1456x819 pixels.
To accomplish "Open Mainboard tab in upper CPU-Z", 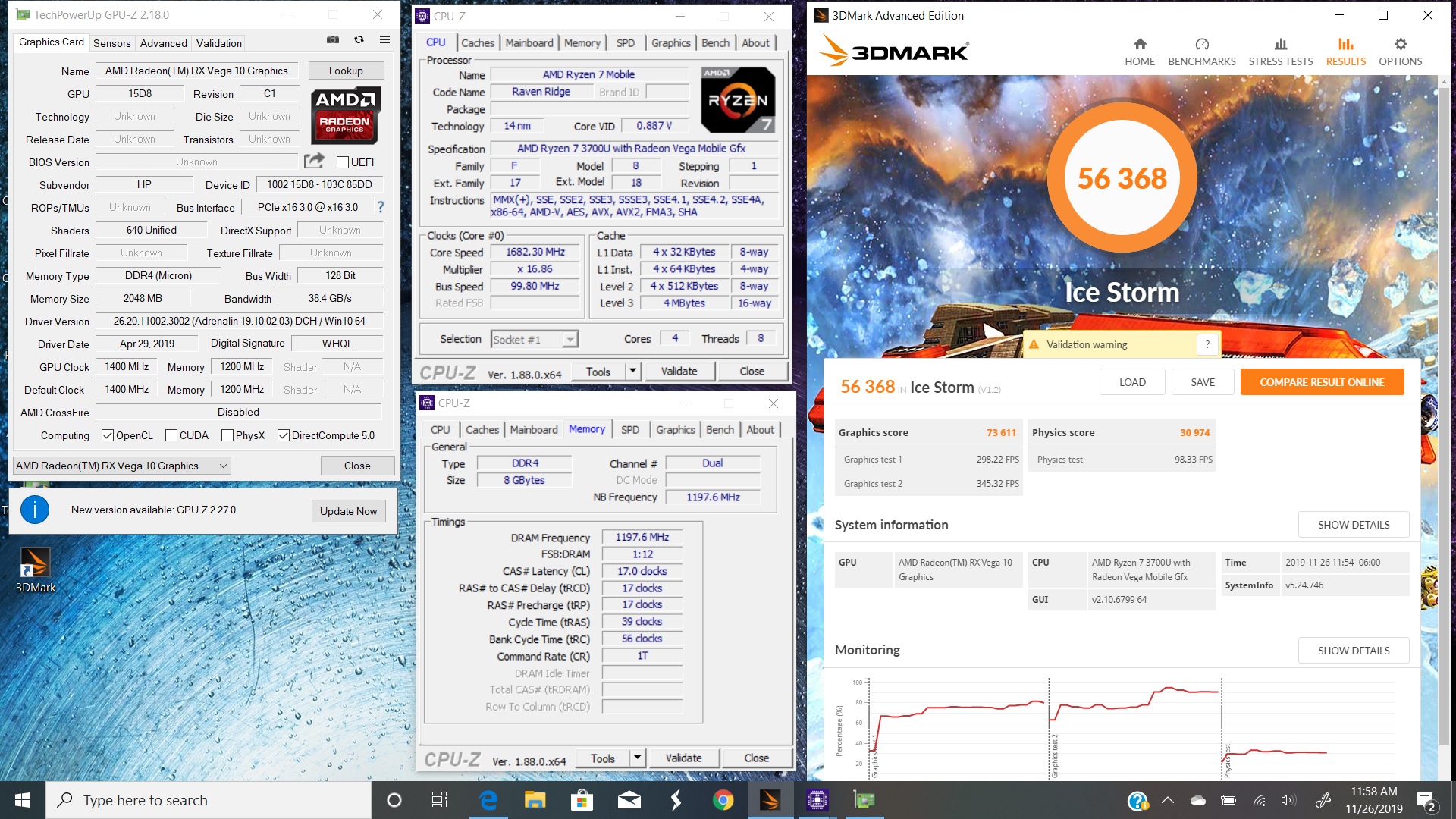I will point(529,43).
